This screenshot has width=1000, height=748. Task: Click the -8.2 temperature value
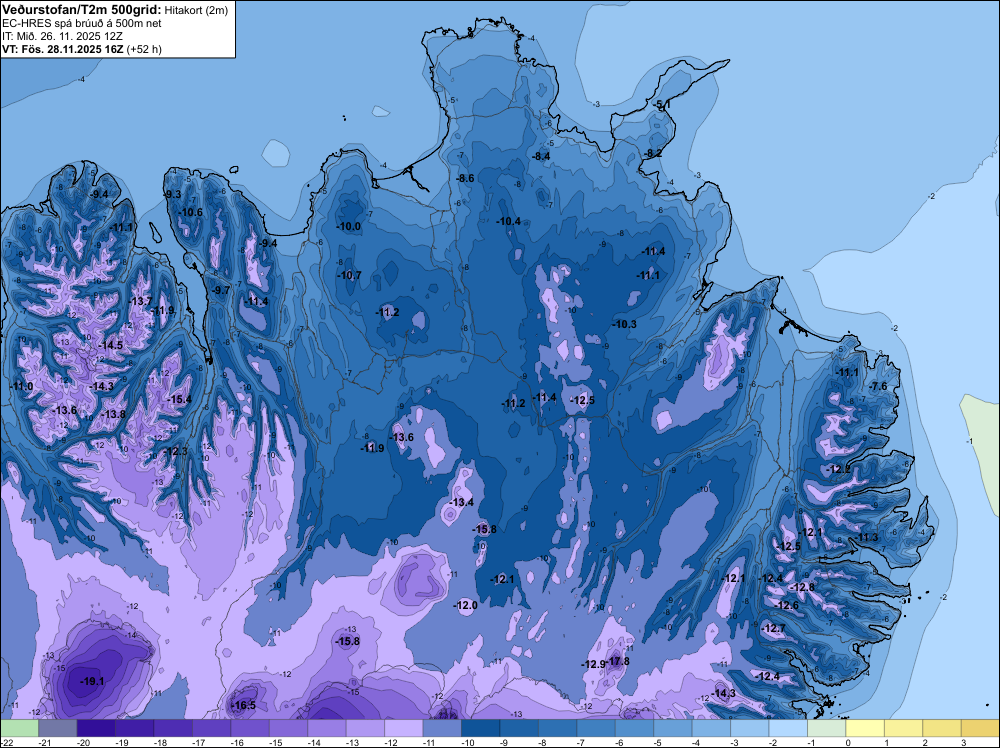pos(654,153)
